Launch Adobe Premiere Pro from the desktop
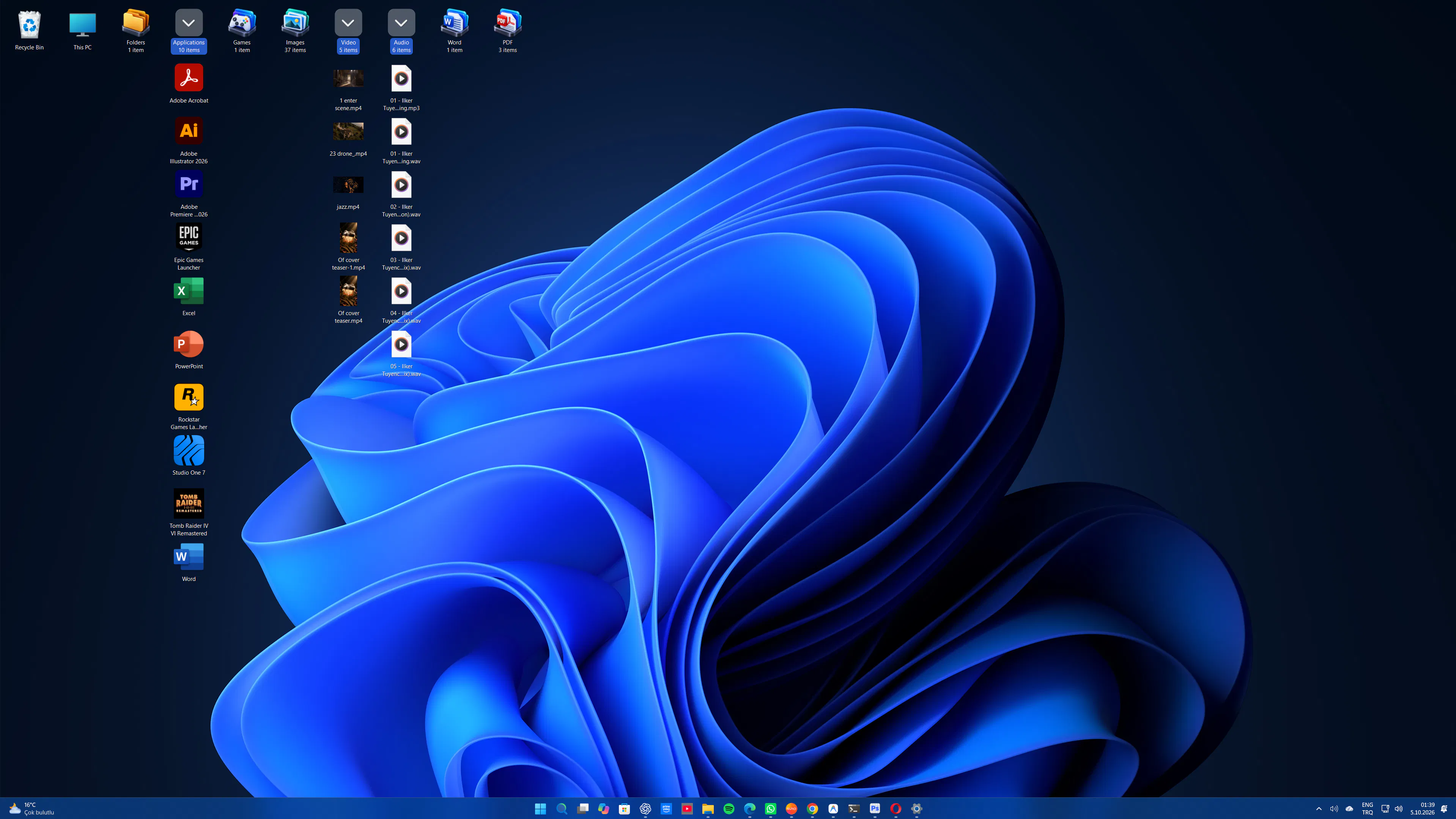1456x819 pixels. [x=189, y=193]
